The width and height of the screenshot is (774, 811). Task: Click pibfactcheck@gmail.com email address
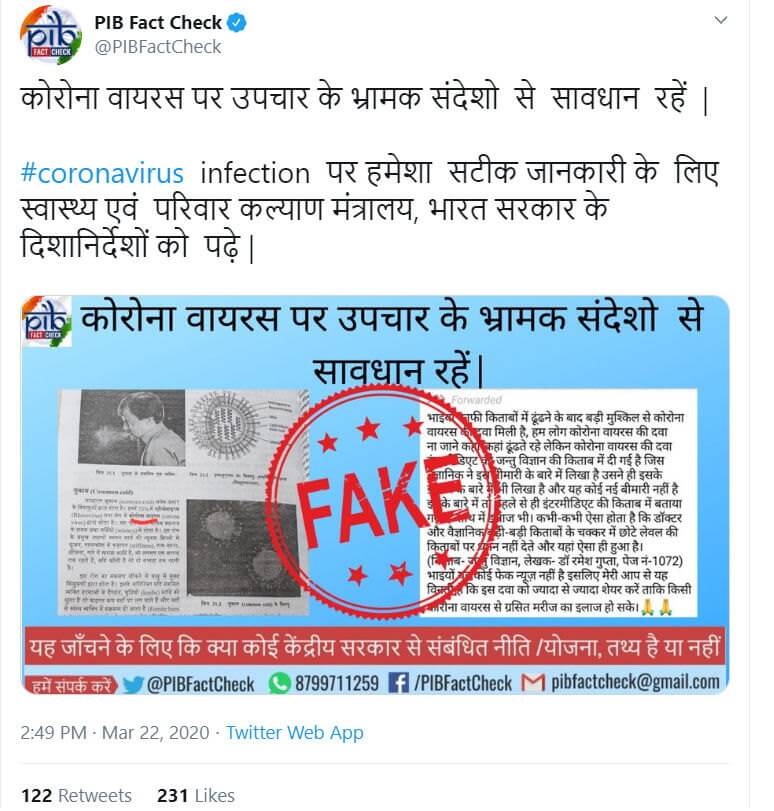point(635,682)
